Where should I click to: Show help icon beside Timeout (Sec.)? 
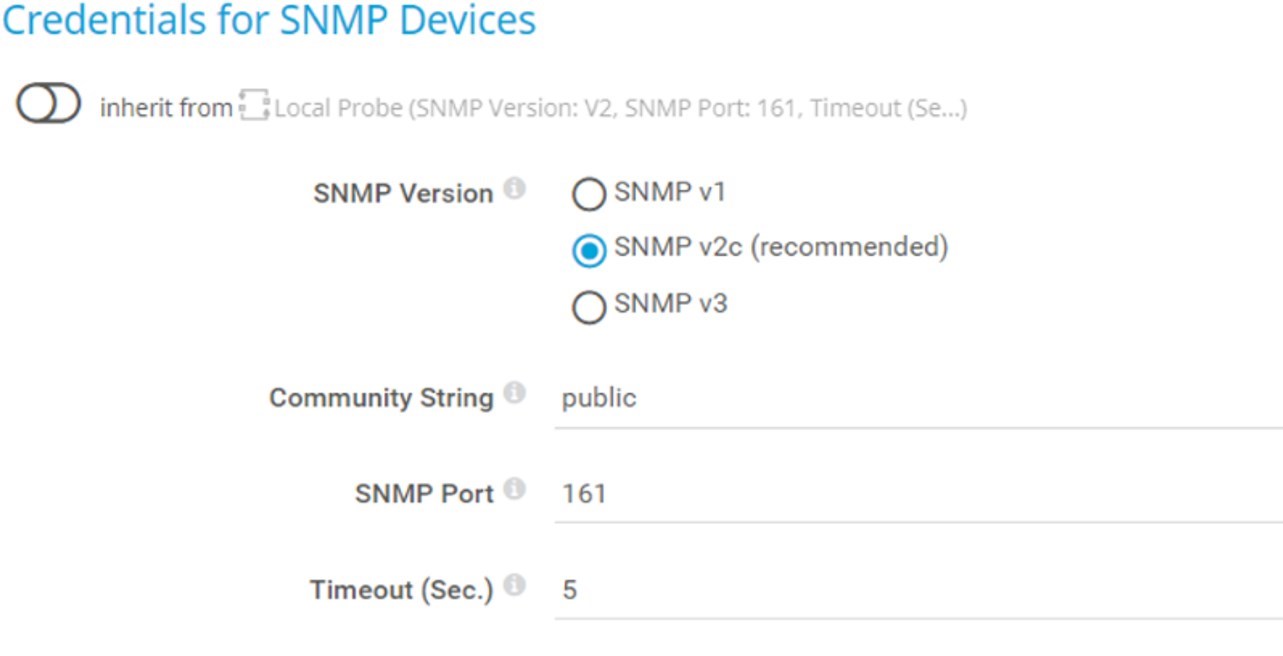514,585
